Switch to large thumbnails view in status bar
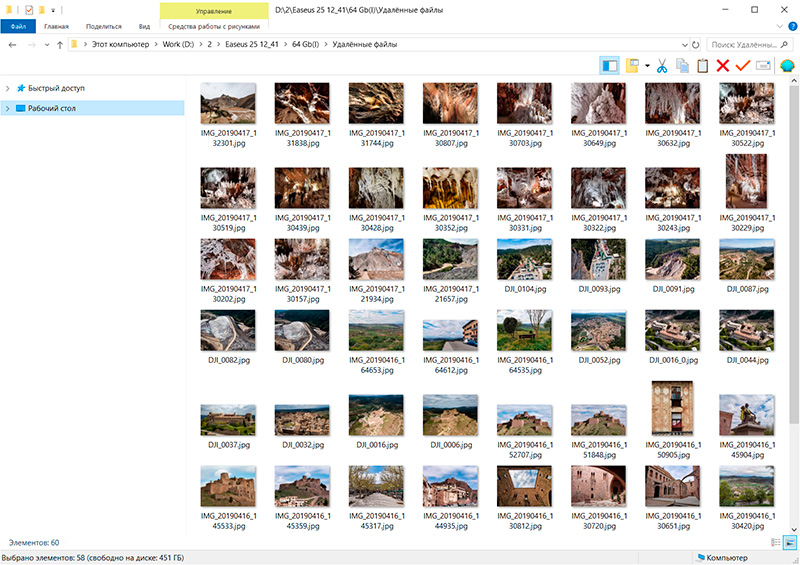800x565 pixels. (789, 541)
